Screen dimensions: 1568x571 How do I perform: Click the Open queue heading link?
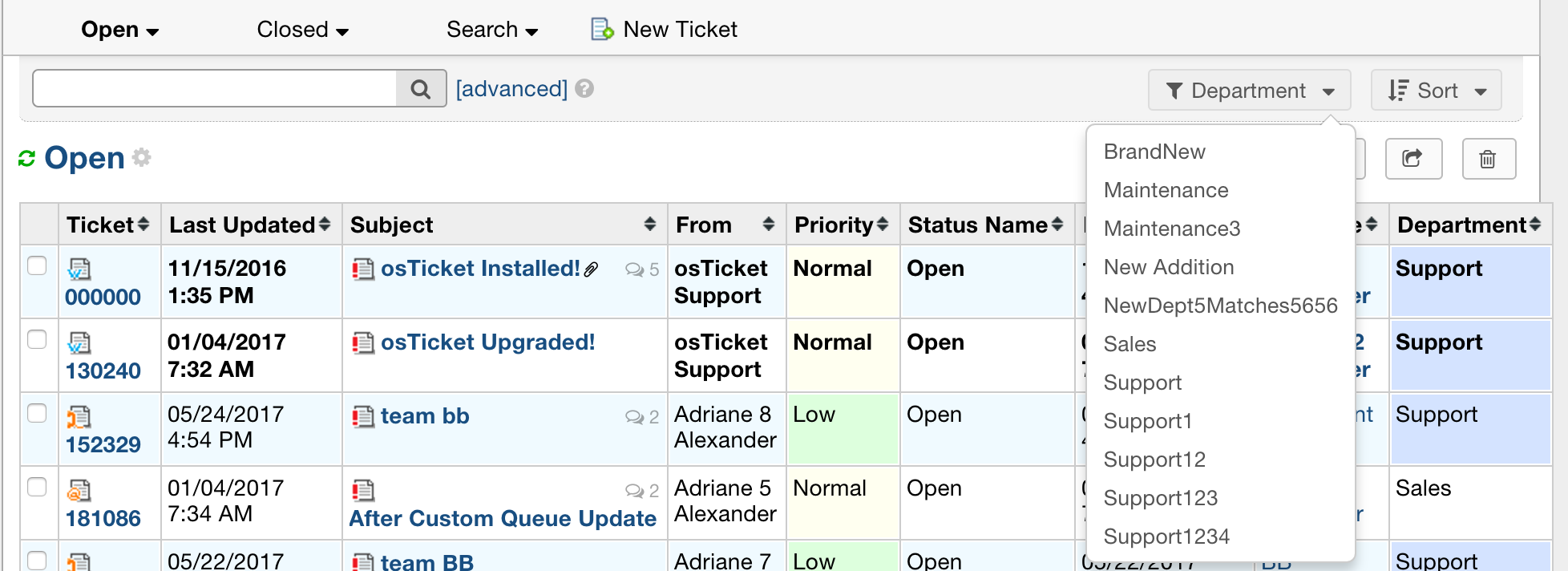click(84, 158)
